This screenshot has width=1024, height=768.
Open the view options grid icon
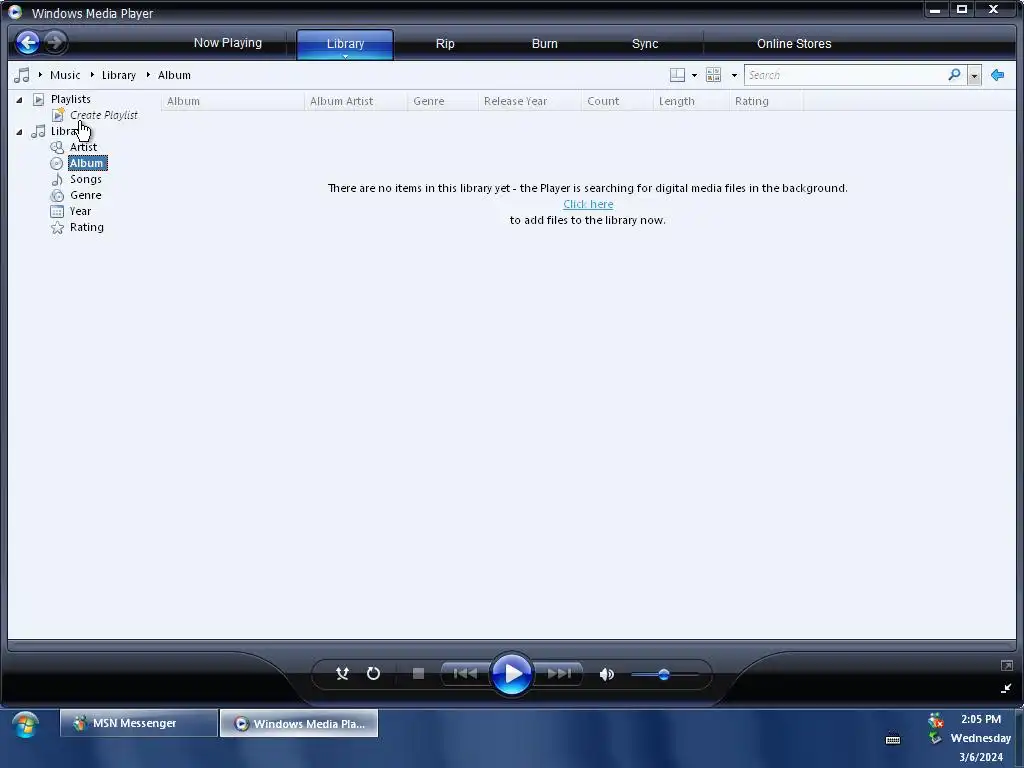coord(714,75)
